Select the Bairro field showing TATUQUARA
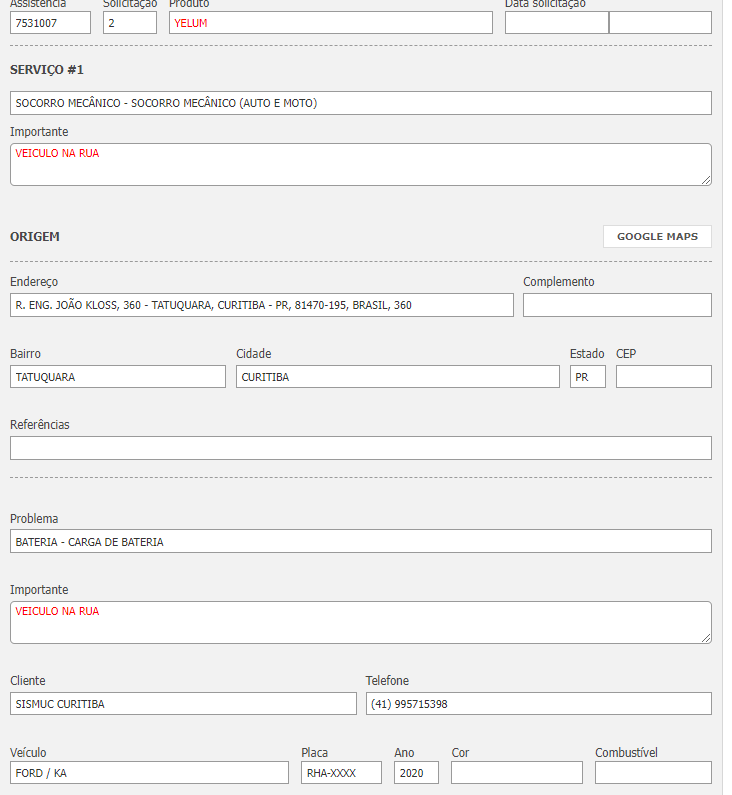The height and width of the screenshot is (795, 732). tap(118, 377)
